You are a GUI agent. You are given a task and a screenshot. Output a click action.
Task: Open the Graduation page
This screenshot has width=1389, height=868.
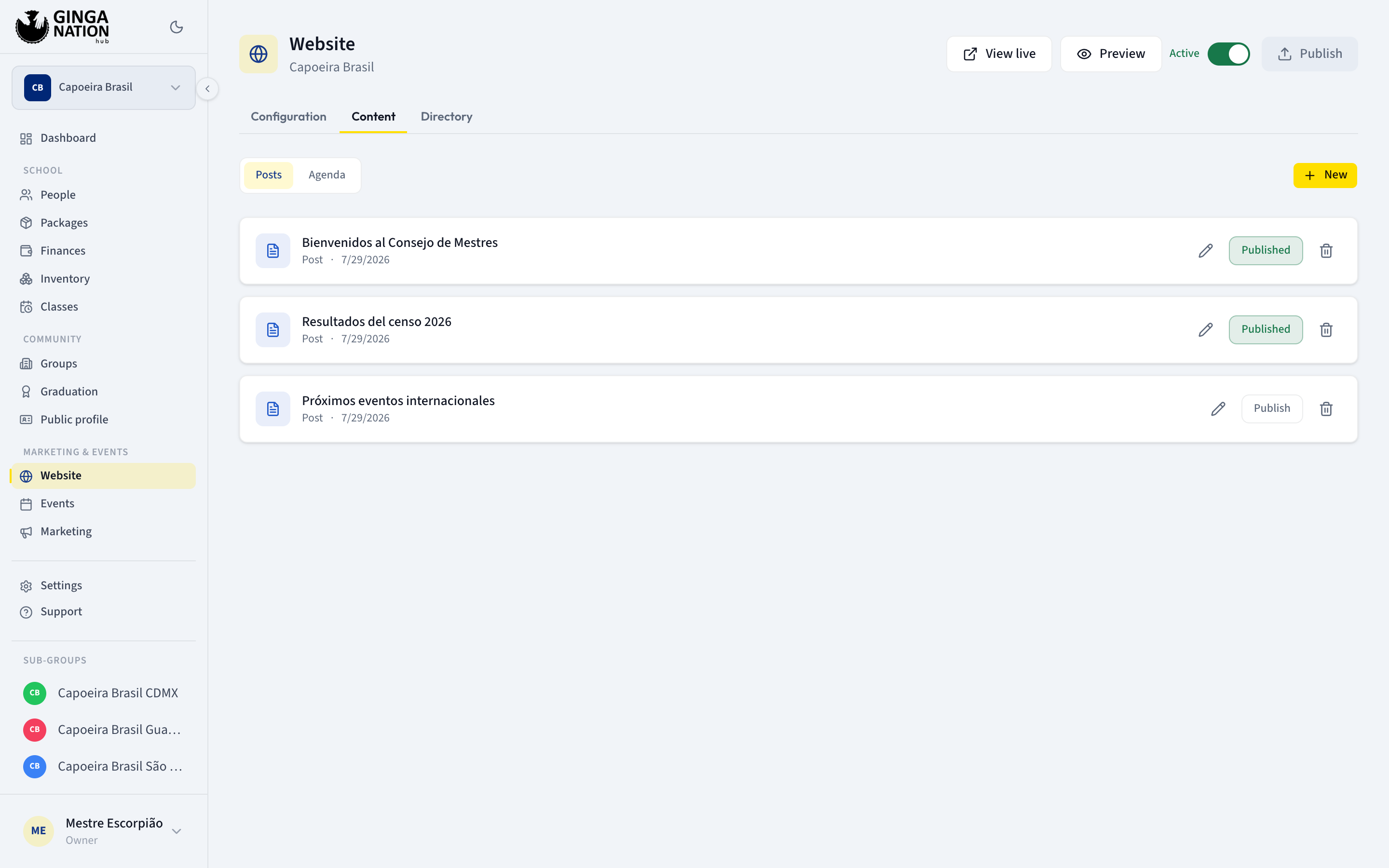click(x=103, y=392)
